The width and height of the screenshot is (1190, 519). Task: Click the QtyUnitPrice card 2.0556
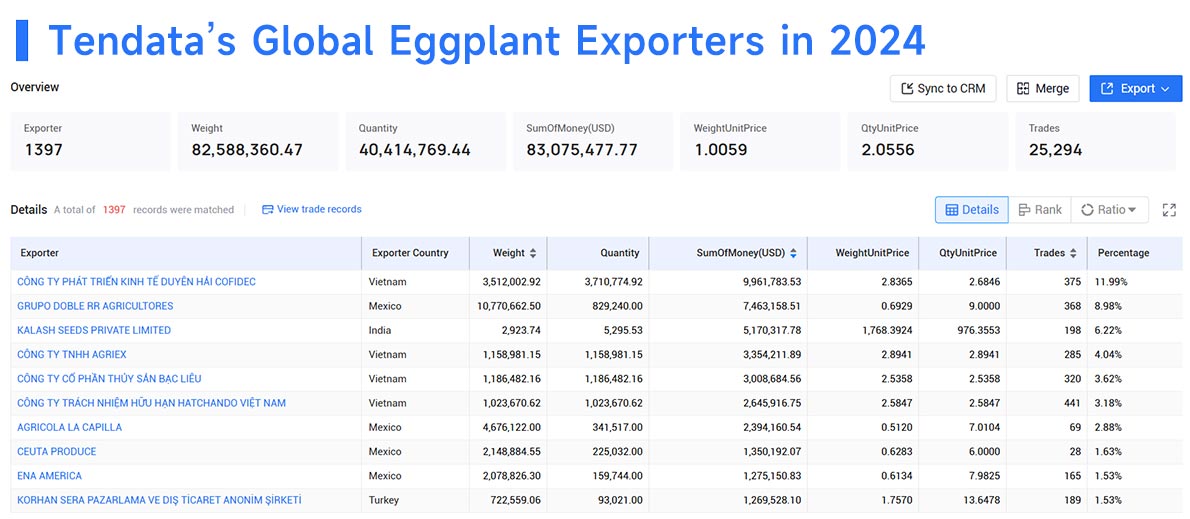(928, 141)
